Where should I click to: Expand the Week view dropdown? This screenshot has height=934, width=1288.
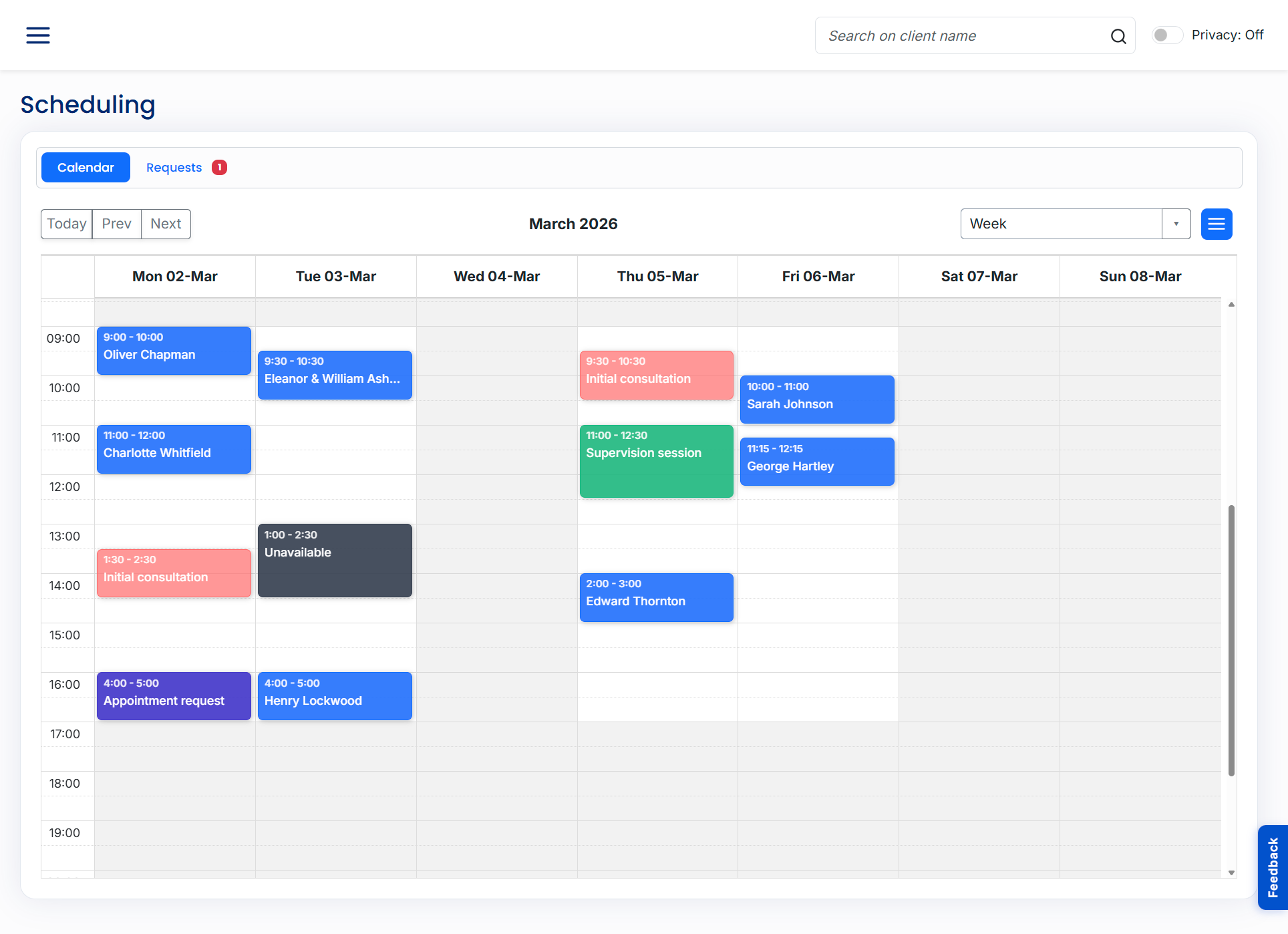point(1076,224)
